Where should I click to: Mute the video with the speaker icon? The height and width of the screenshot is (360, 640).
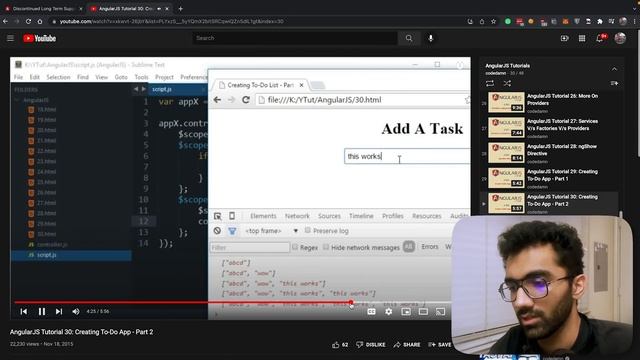76,311
